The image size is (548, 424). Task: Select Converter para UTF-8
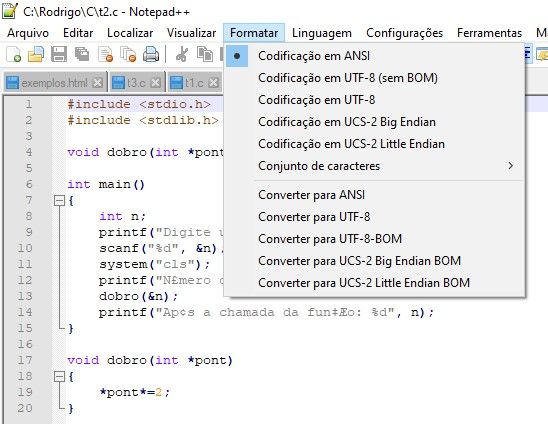pyautogui.click(x=375, y=217)
